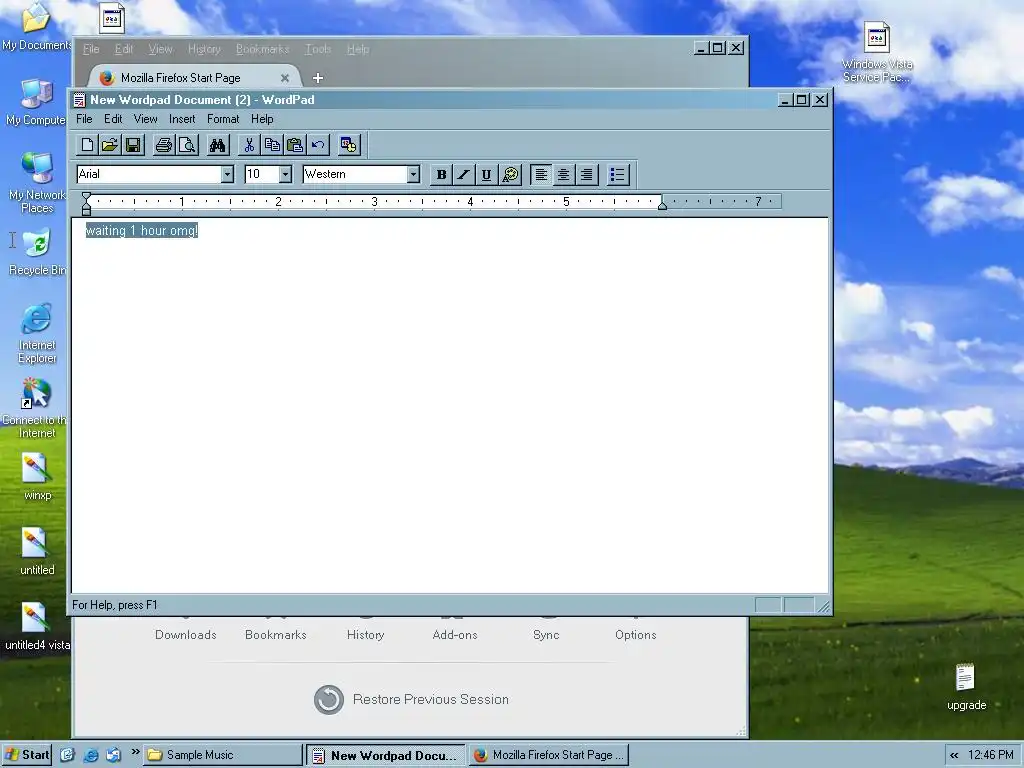Click the Copy toolbar icon
The width and height of the screenshot is (1024, 768).
pos(272,145)
